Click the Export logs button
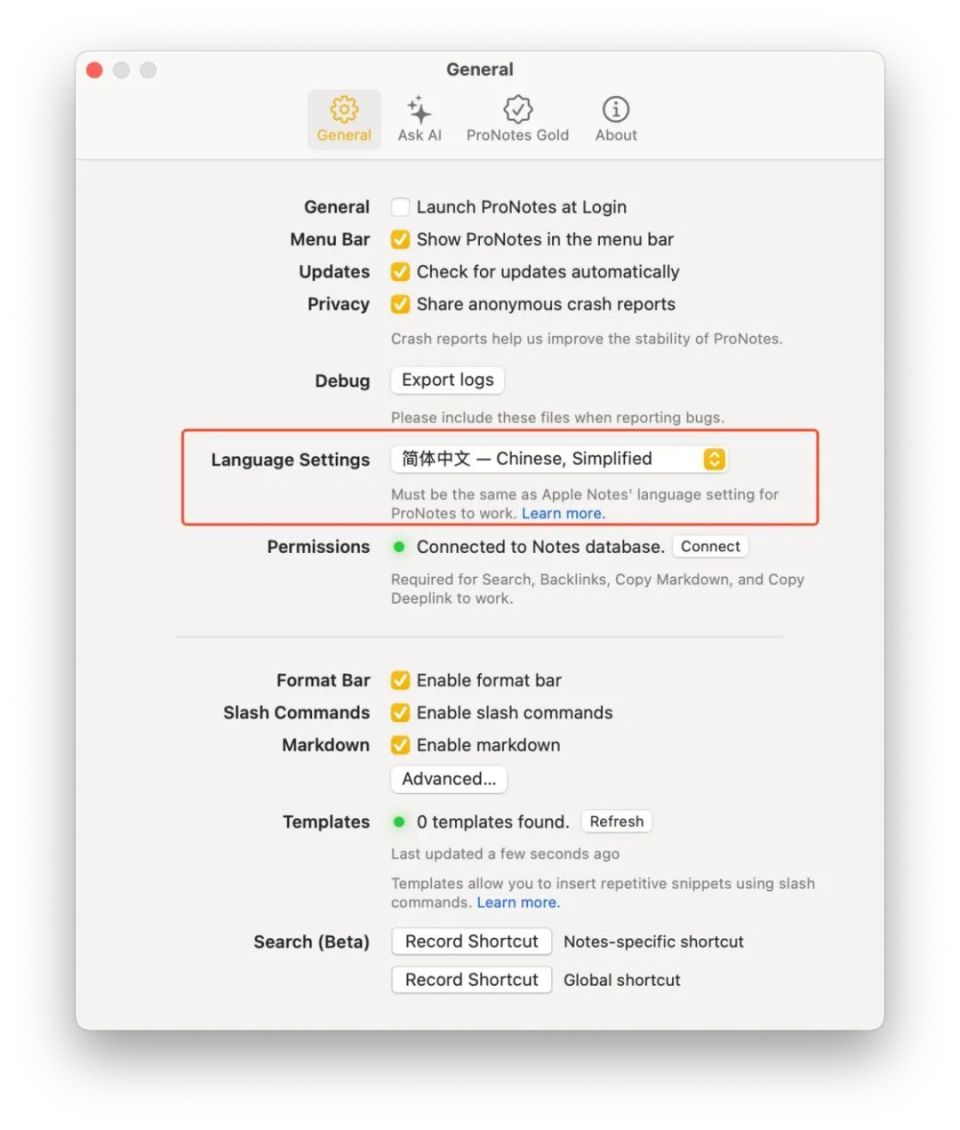This screenshot has width=960, height=1130. click(x=447, y=380)
